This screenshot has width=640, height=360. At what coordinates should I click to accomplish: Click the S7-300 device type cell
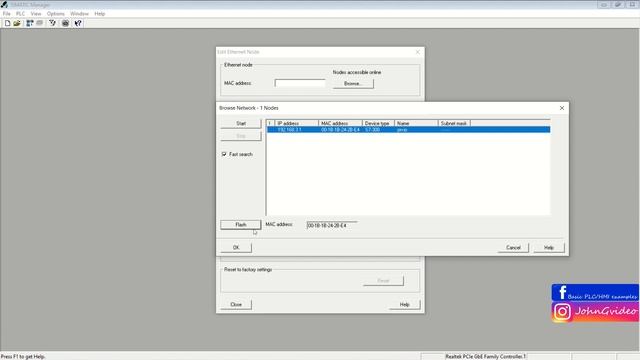[372, 129]
